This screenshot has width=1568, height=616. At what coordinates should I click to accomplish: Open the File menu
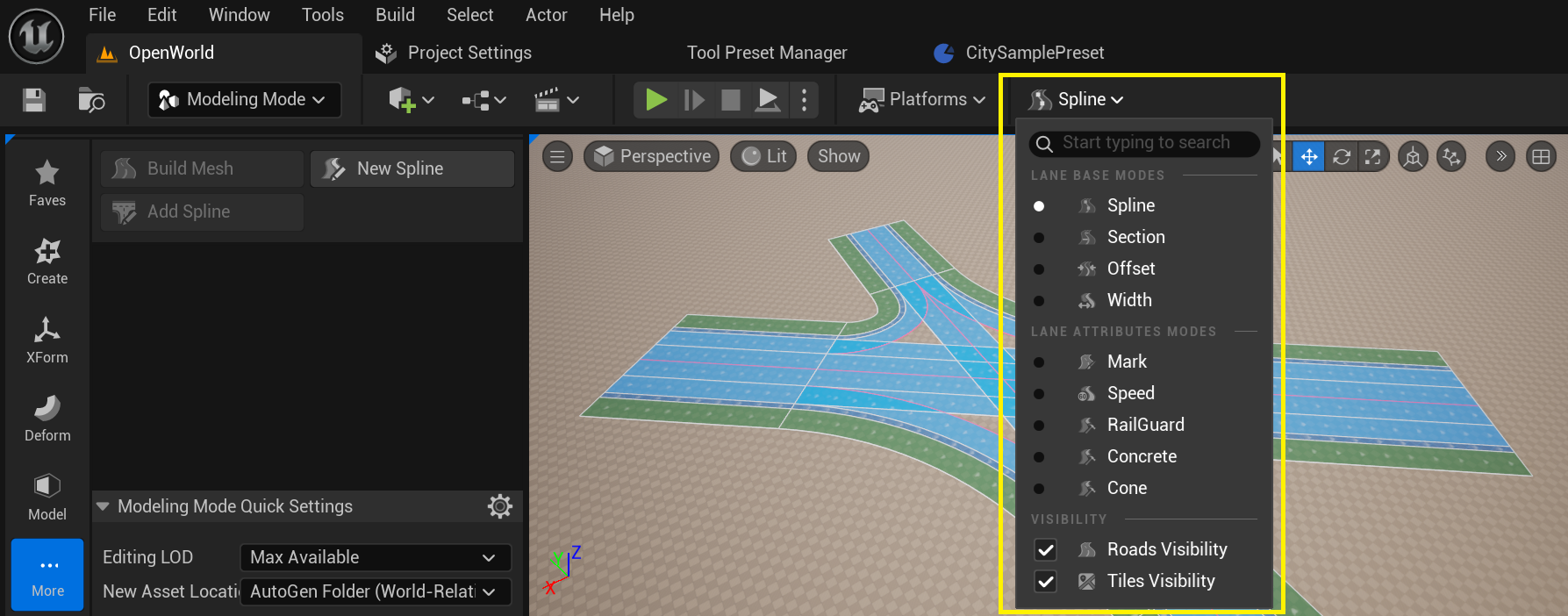102,15
